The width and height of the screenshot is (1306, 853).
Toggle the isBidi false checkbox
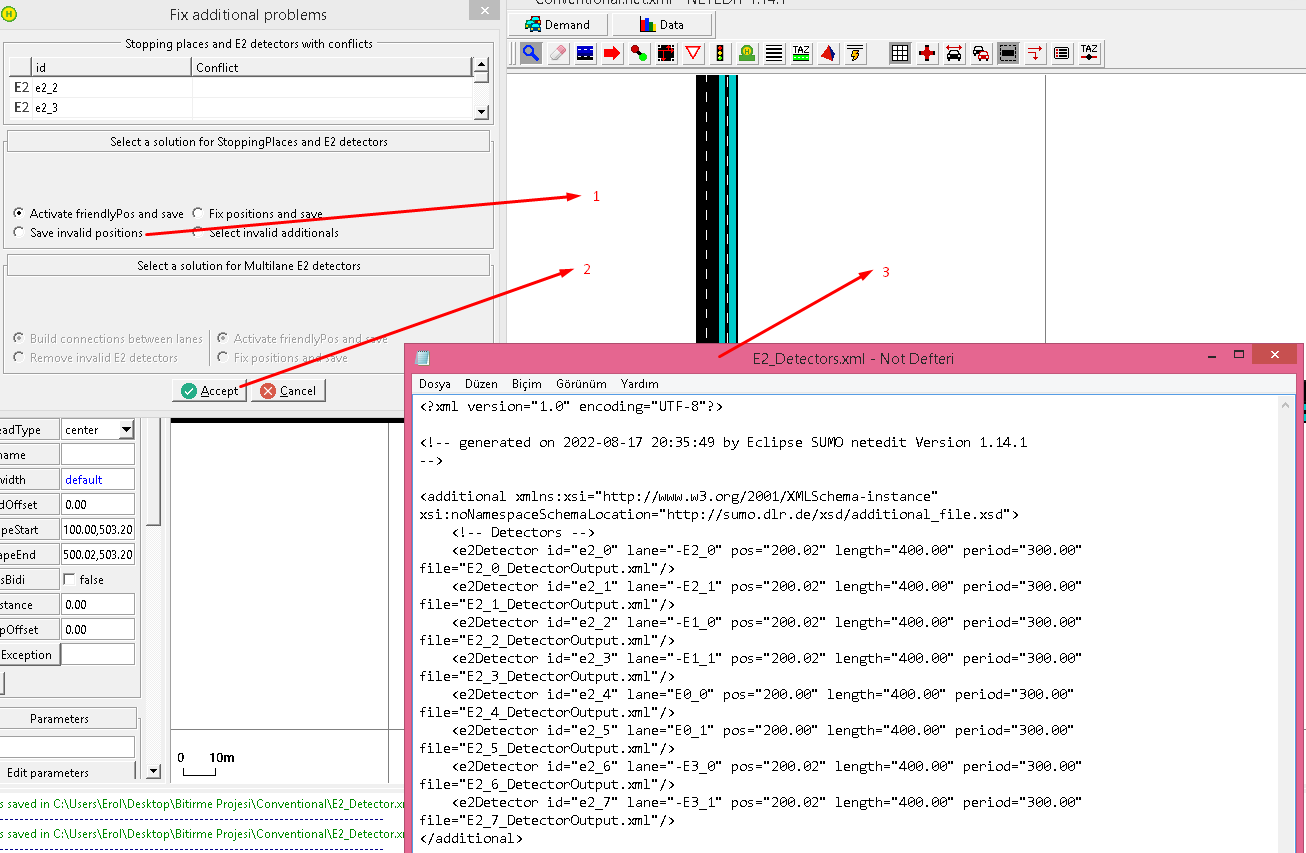69,580
